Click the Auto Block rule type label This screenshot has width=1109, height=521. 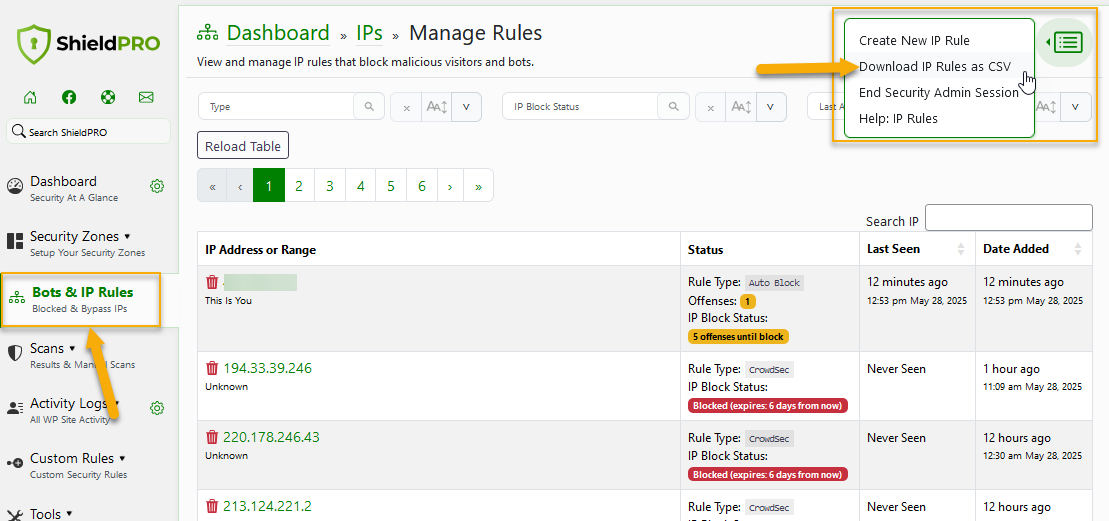774,283
